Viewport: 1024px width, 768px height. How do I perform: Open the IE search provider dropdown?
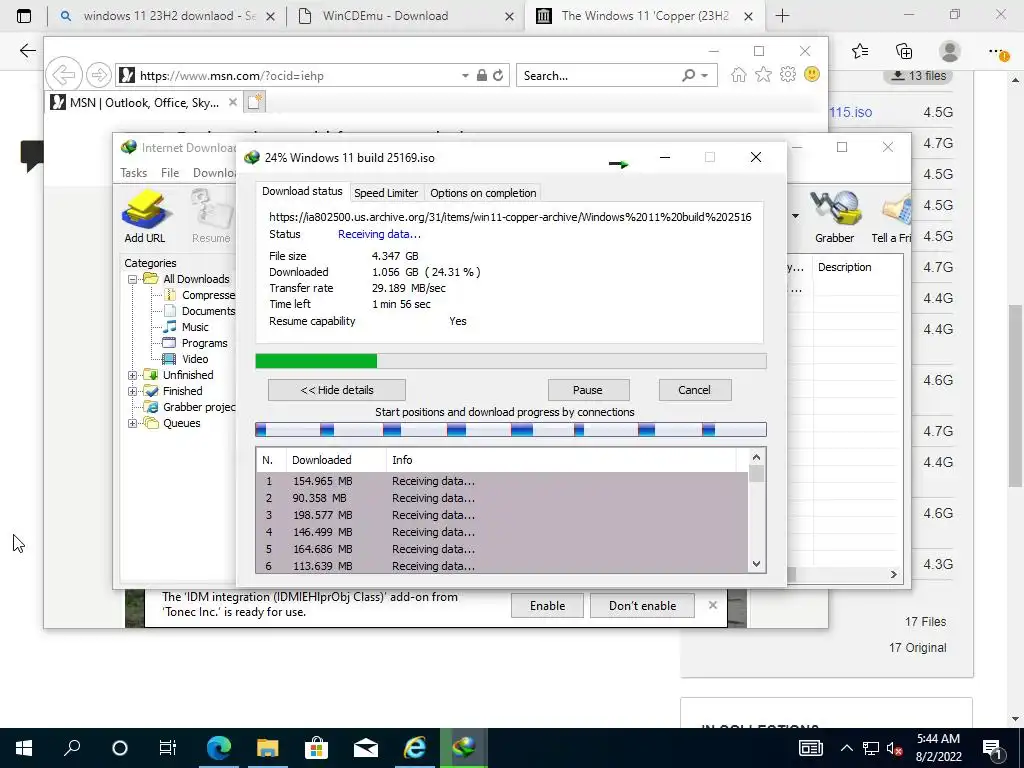[x=705, y=76]
